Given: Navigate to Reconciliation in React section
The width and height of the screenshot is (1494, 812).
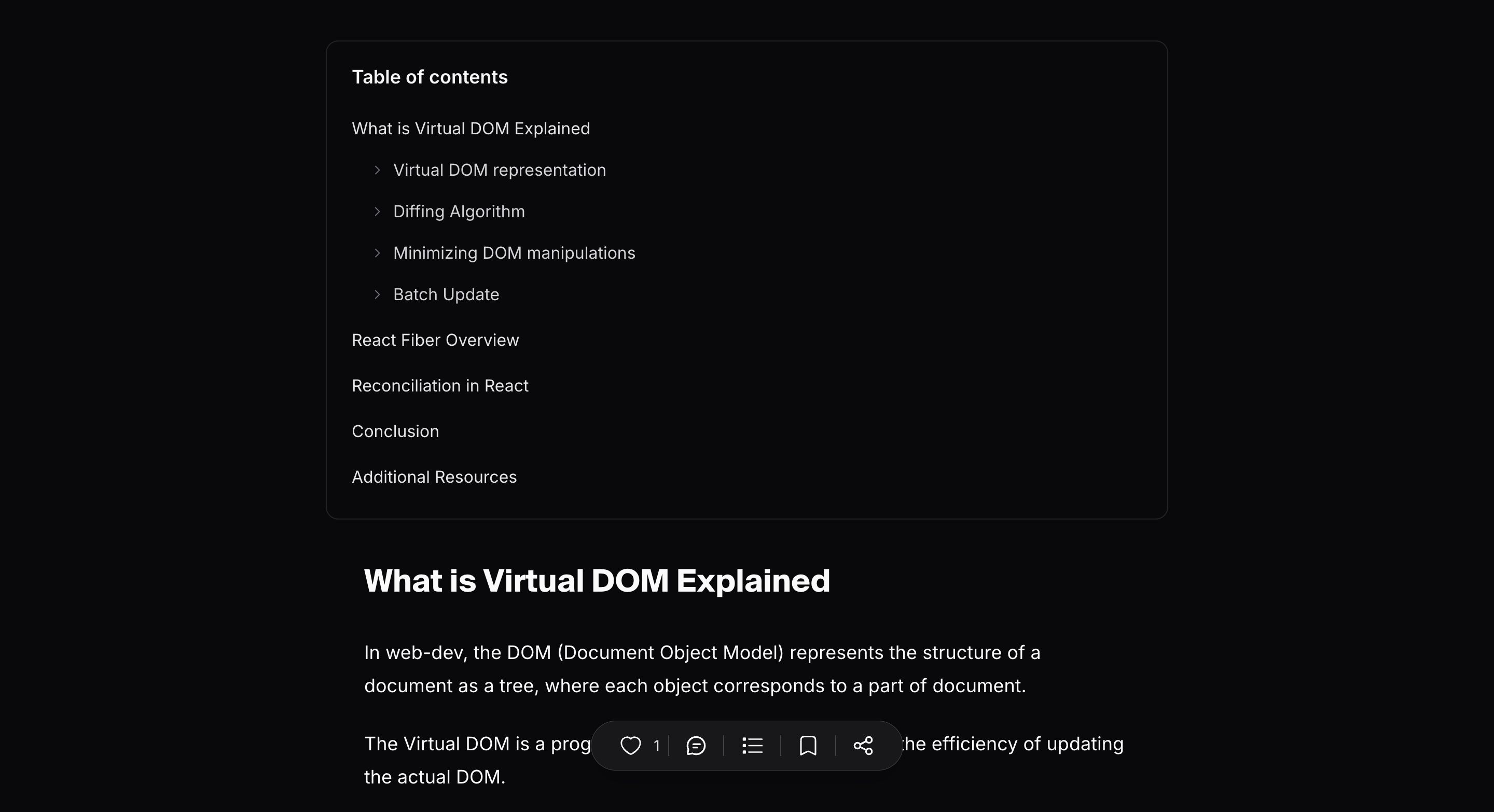Looking at the screenshot, I should (x=440, y=385).
